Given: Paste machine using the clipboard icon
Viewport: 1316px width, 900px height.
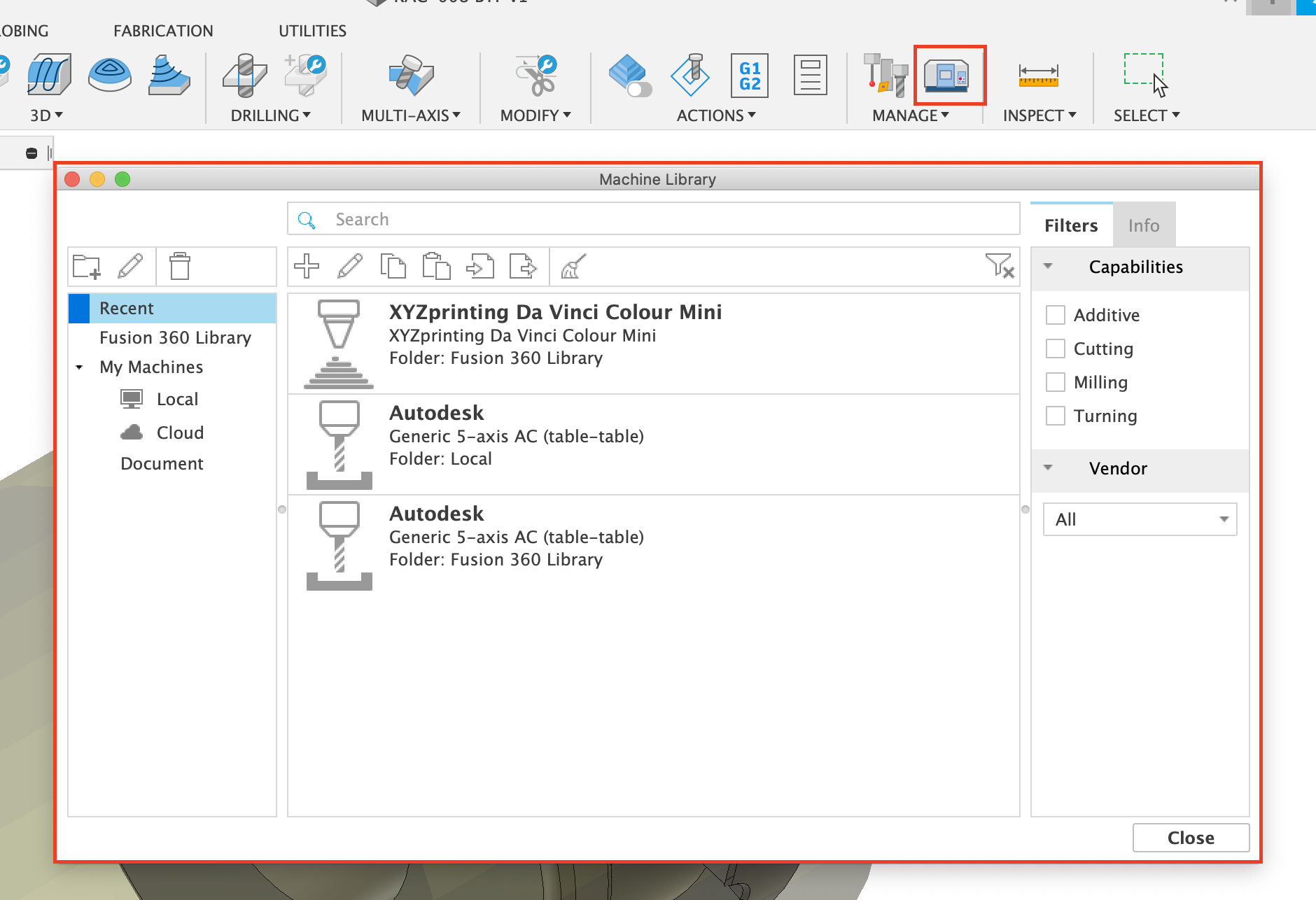Looking at the screenshot, I should coord(436,267).
